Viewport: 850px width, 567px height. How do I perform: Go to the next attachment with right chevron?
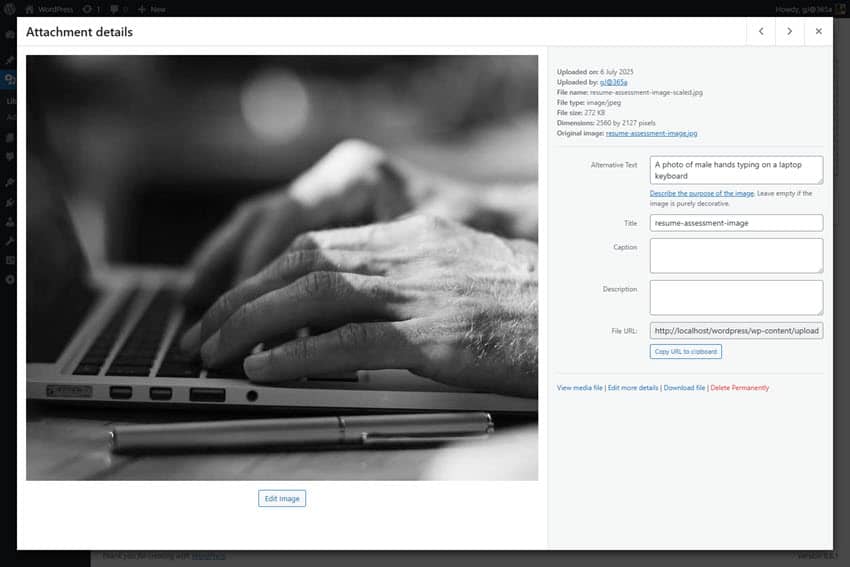click(789, 32)
